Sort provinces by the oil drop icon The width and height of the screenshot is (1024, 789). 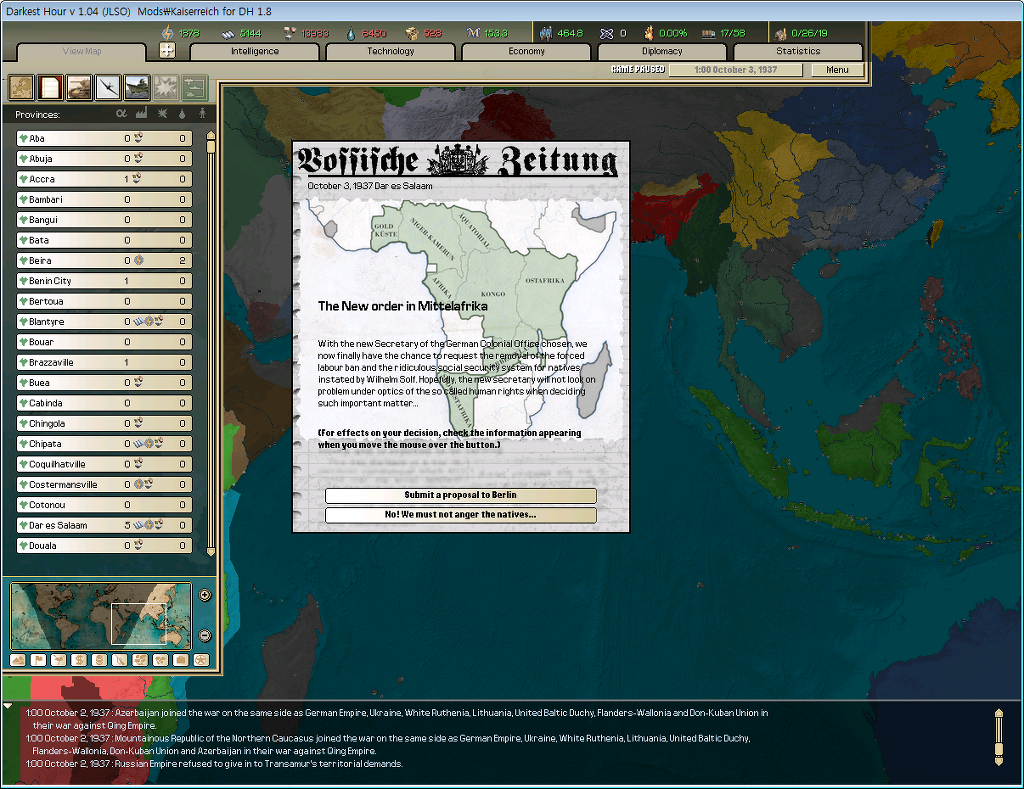click(x=182, y=114)
